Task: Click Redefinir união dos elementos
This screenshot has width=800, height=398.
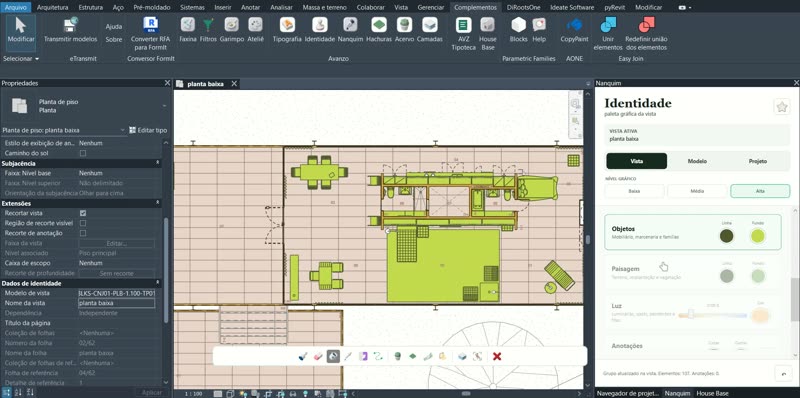Action: click(646, 34)
